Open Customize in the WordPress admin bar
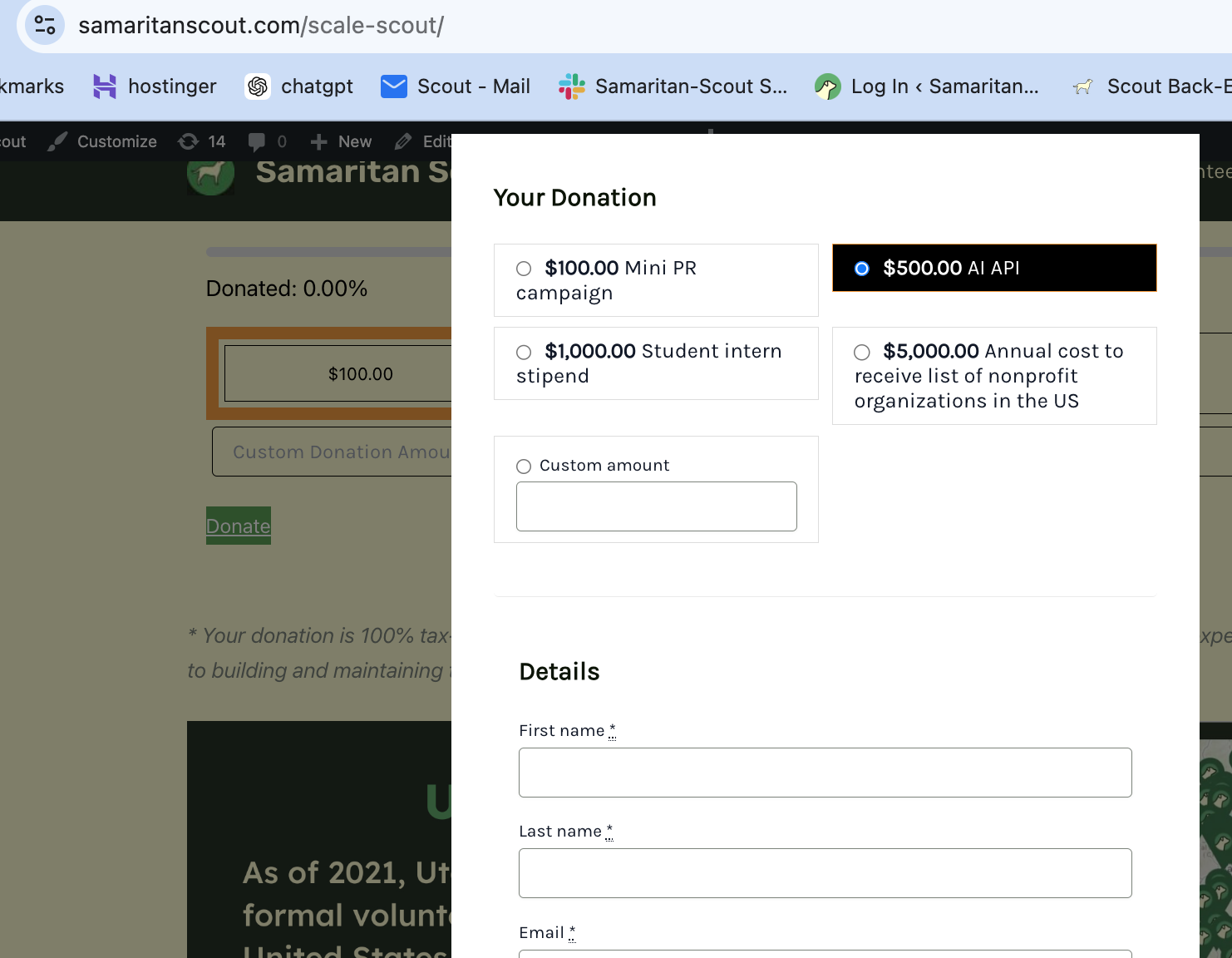Image resolution: width=1232 pixels, height=958 pixels. [x=102, y=141]
